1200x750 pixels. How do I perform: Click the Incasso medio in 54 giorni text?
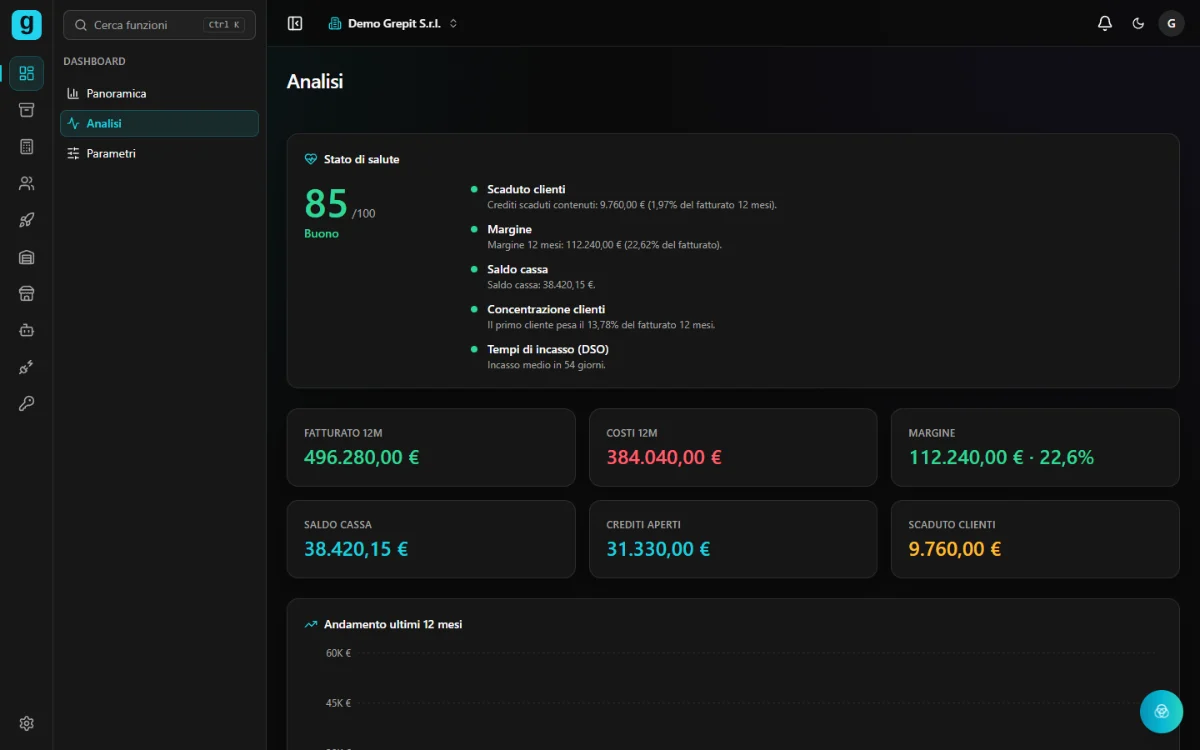point(546,365)
